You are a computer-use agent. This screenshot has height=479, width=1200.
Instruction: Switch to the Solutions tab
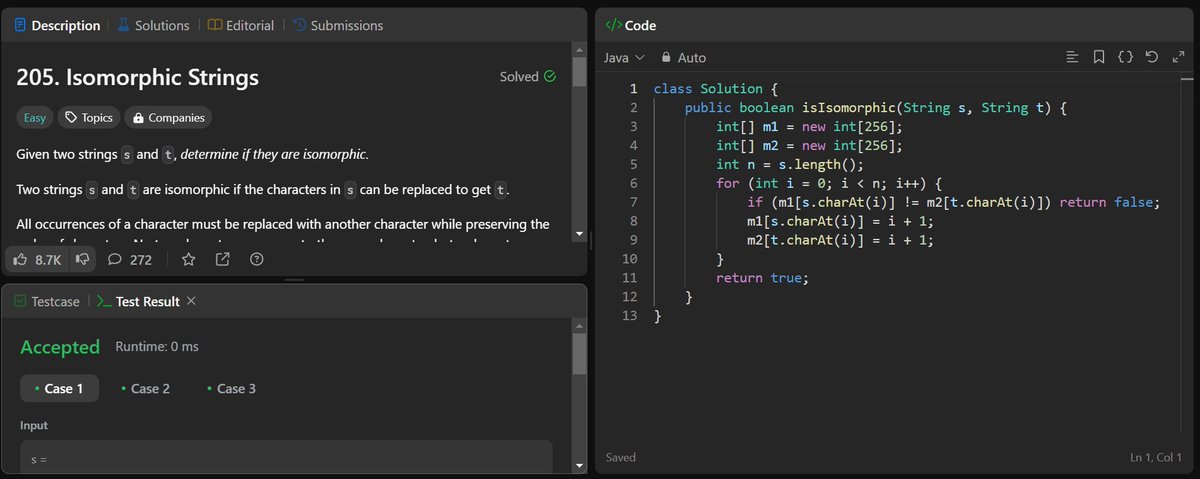pyautogui.click(x=152, y=25)
